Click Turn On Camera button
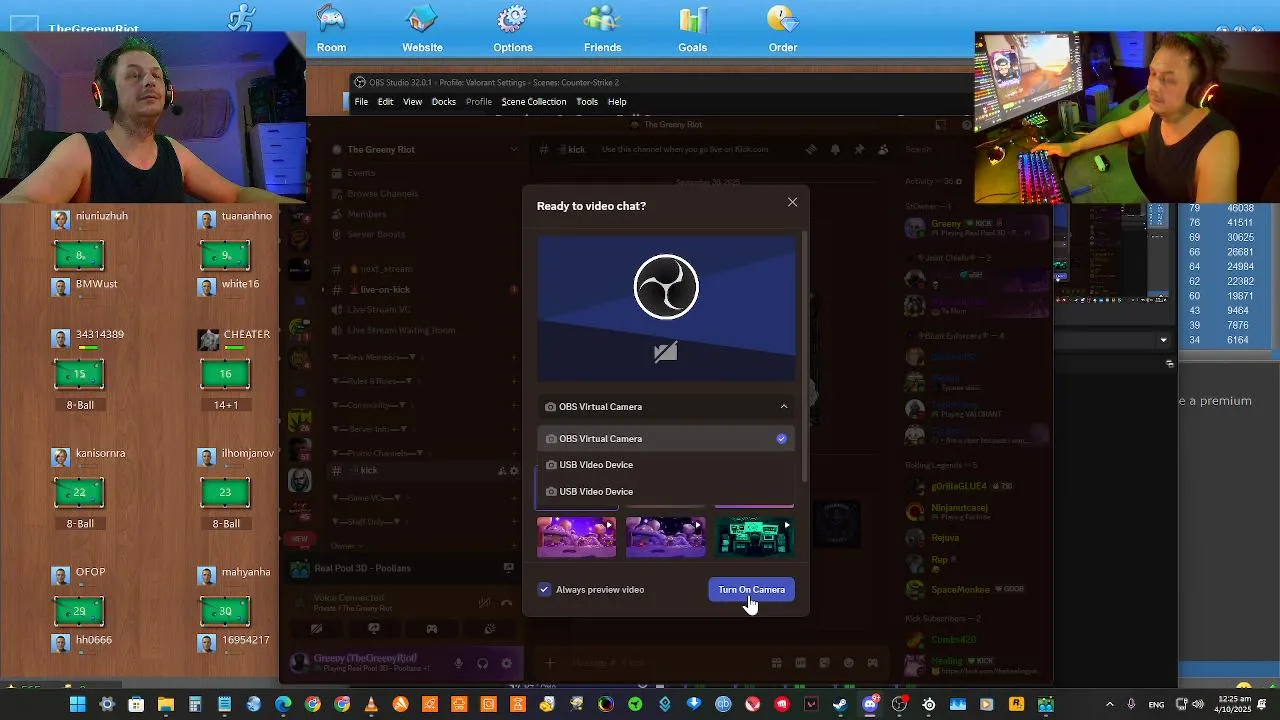1280x720 pixels. [752, 590]
